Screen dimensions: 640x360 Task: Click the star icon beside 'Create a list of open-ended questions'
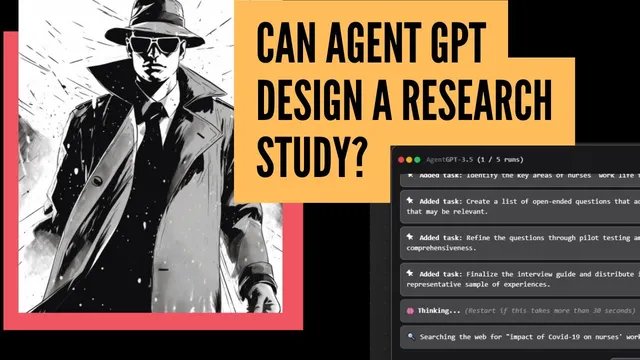click(x=410, y=200)
